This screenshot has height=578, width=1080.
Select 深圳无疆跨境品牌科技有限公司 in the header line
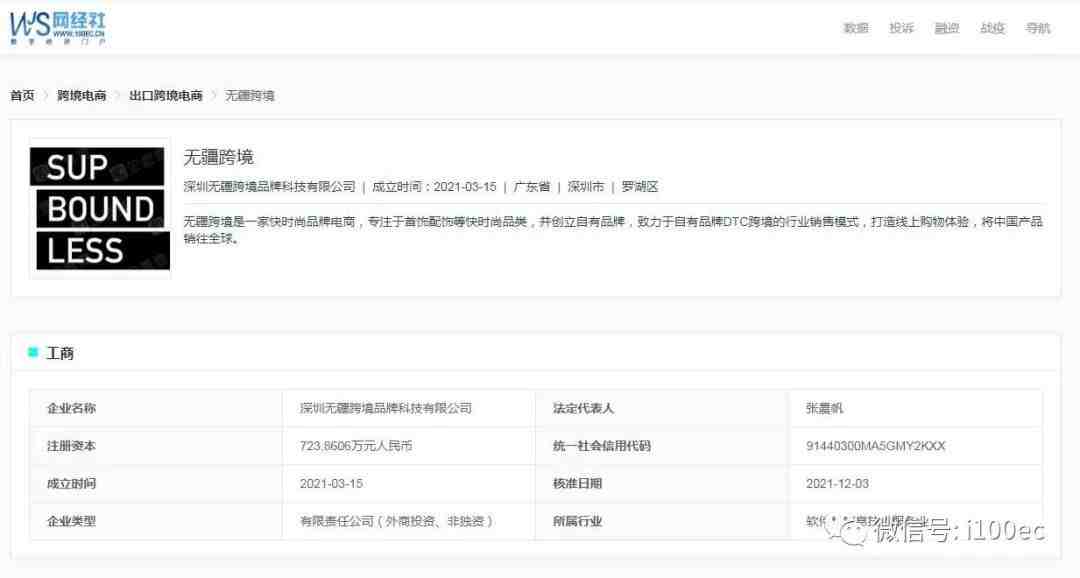pos(269,187)
